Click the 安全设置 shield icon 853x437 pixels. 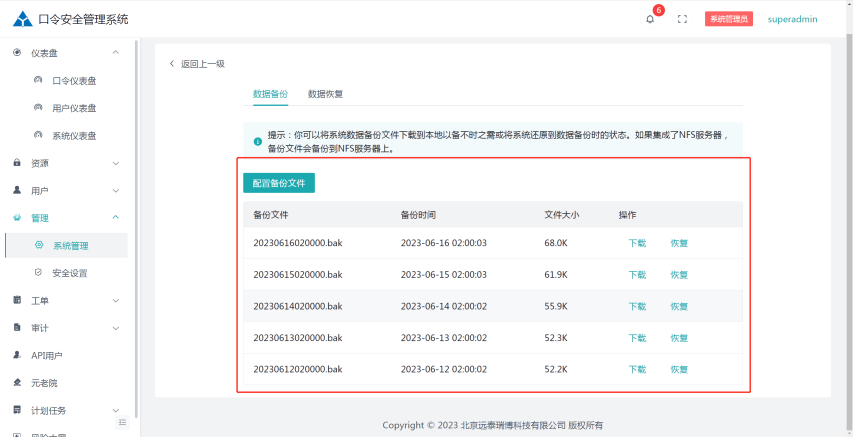point(38,272)
